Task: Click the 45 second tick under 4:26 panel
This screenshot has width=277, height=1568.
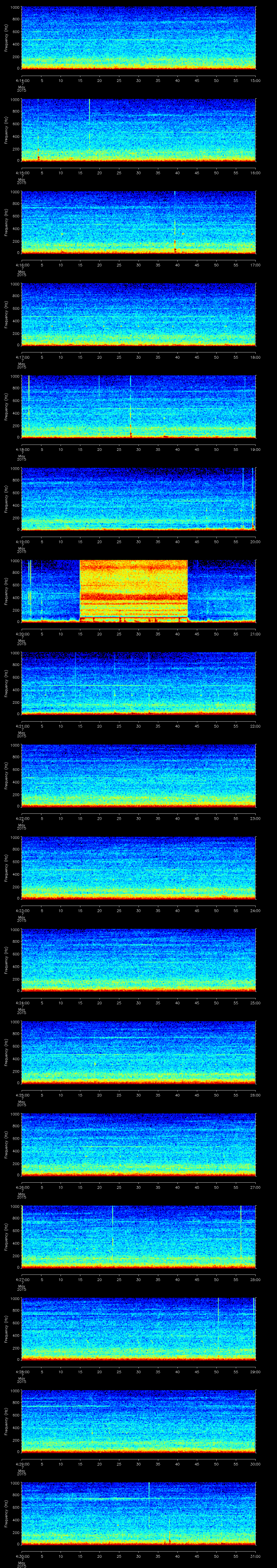Action: (197, 1187)
